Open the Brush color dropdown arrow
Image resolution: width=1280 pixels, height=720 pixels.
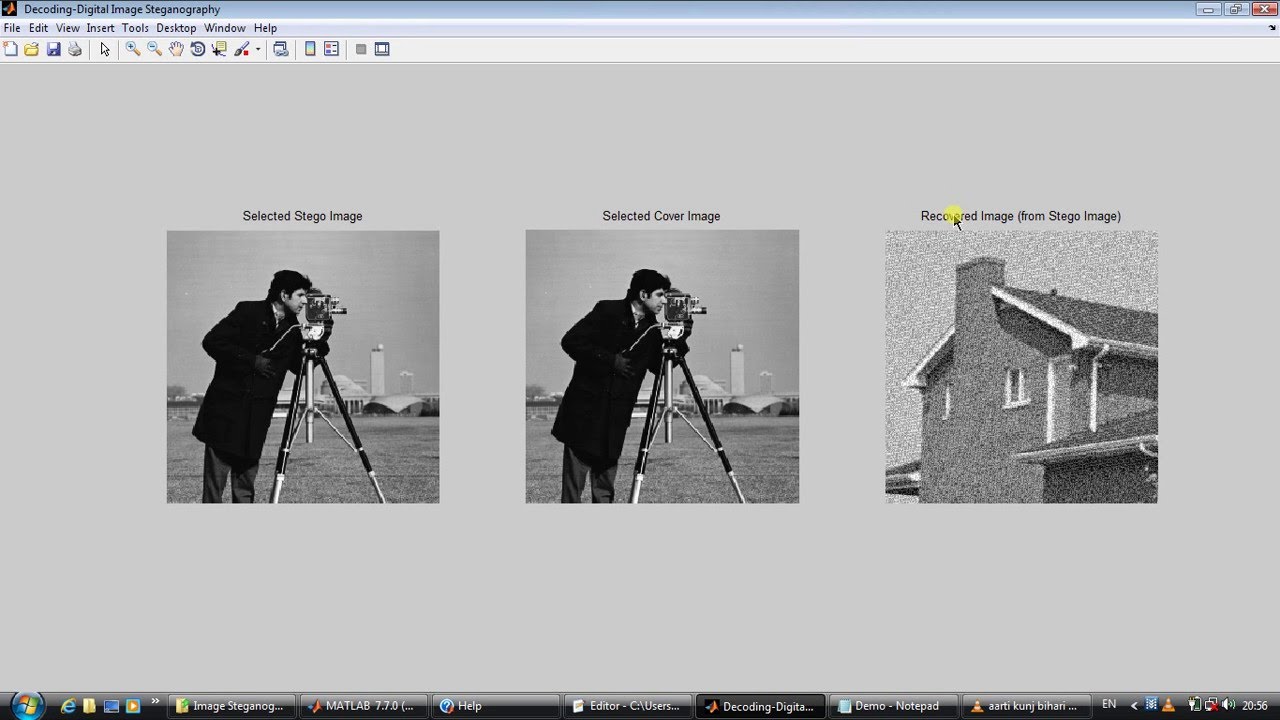tap(258, 49)
